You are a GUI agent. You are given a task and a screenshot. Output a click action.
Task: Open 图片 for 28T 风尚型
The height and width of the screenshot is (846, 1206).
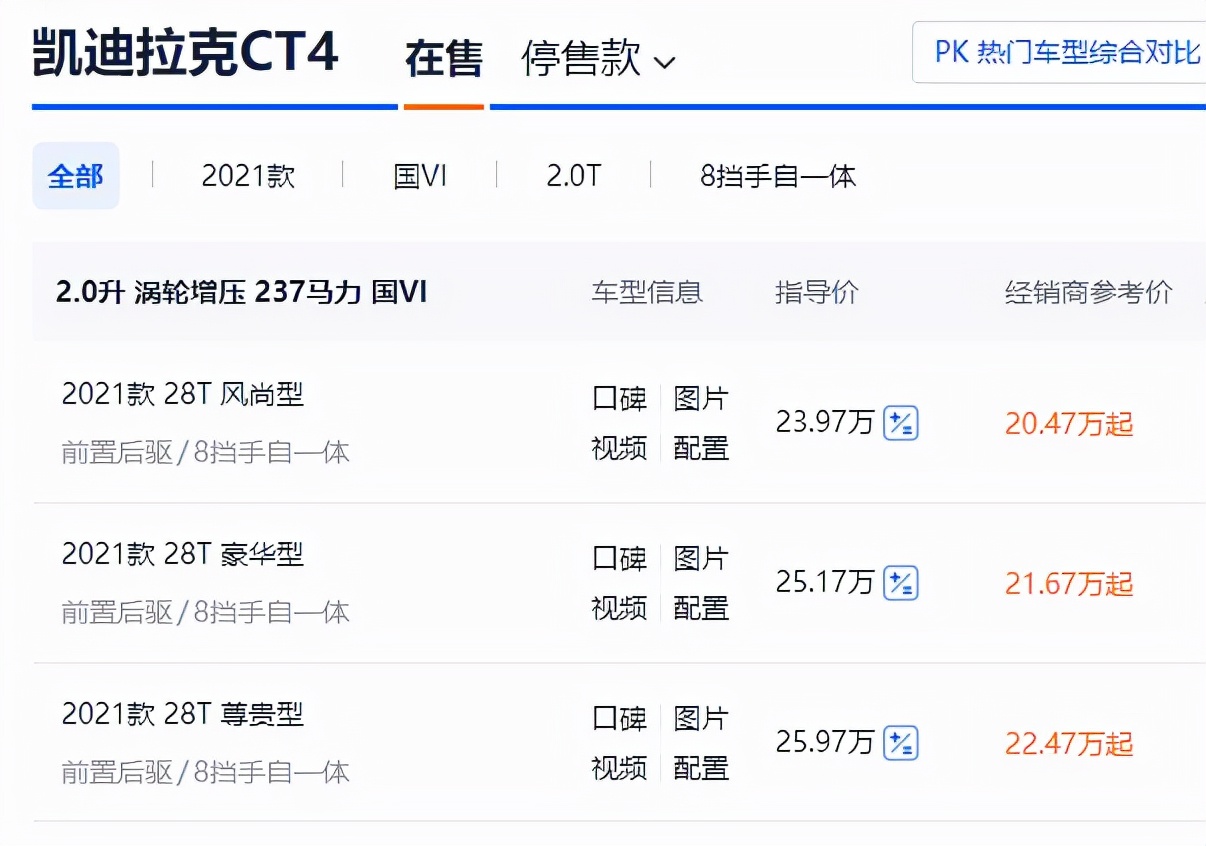click(701, 398)
